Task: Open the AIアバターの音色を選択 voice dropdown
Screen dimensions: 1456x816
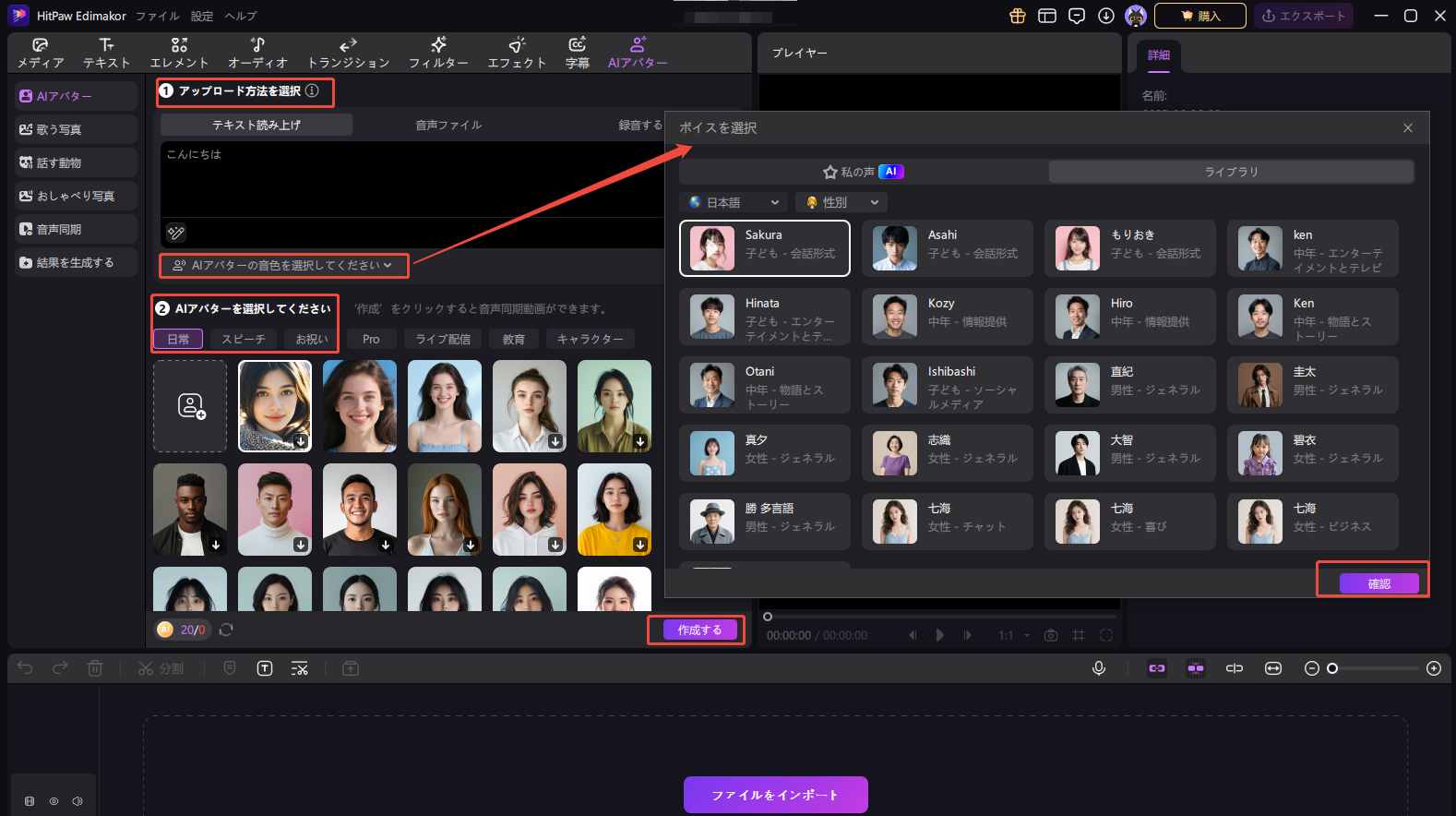Action: tap(283, 265)
